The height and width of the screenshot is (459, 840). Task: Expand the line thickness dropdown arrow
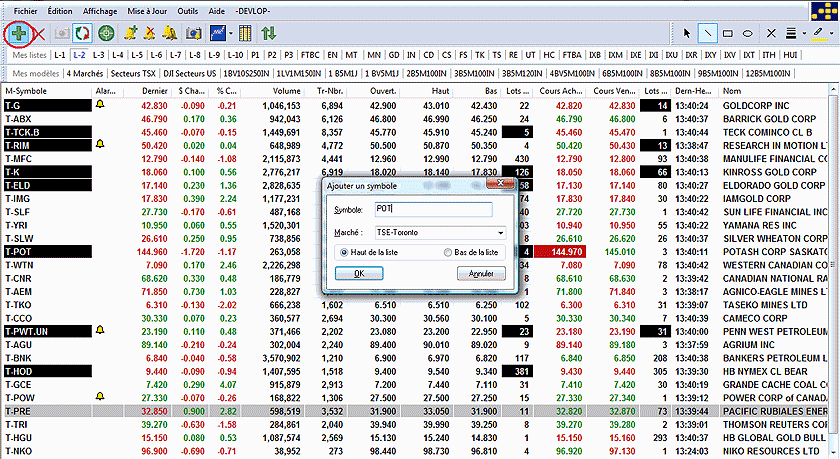(804, 34)
